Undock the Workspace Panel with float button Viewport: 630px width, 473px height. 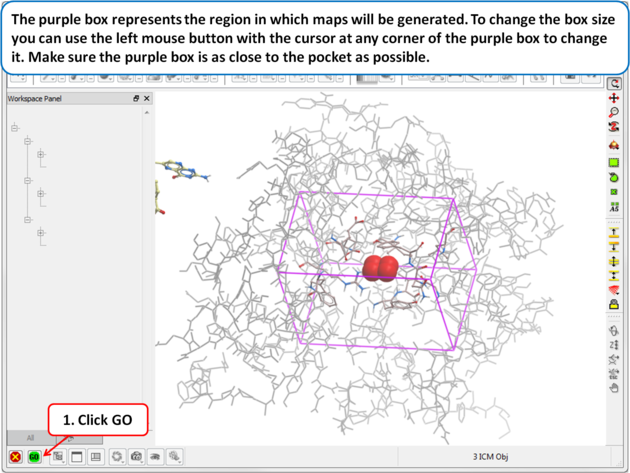[136, 99]
